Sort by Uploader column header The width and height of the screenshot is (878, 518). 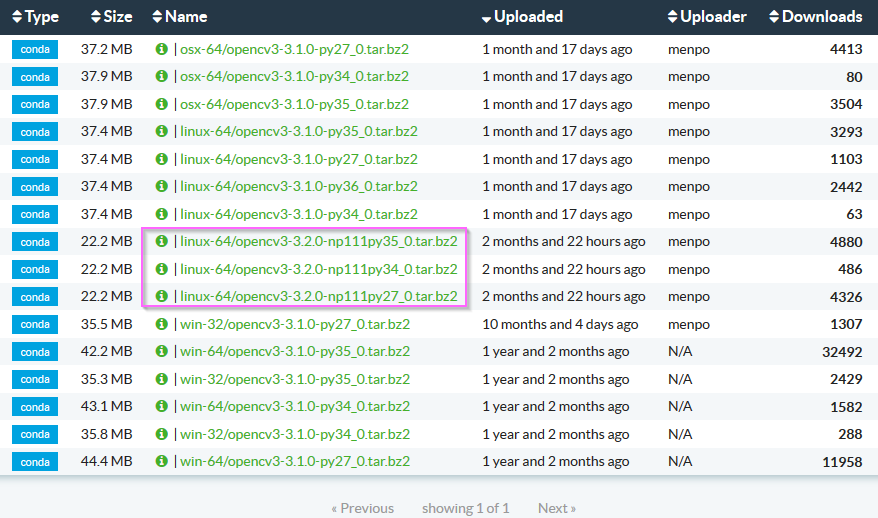pyautogui.click(x=707, y=17)
